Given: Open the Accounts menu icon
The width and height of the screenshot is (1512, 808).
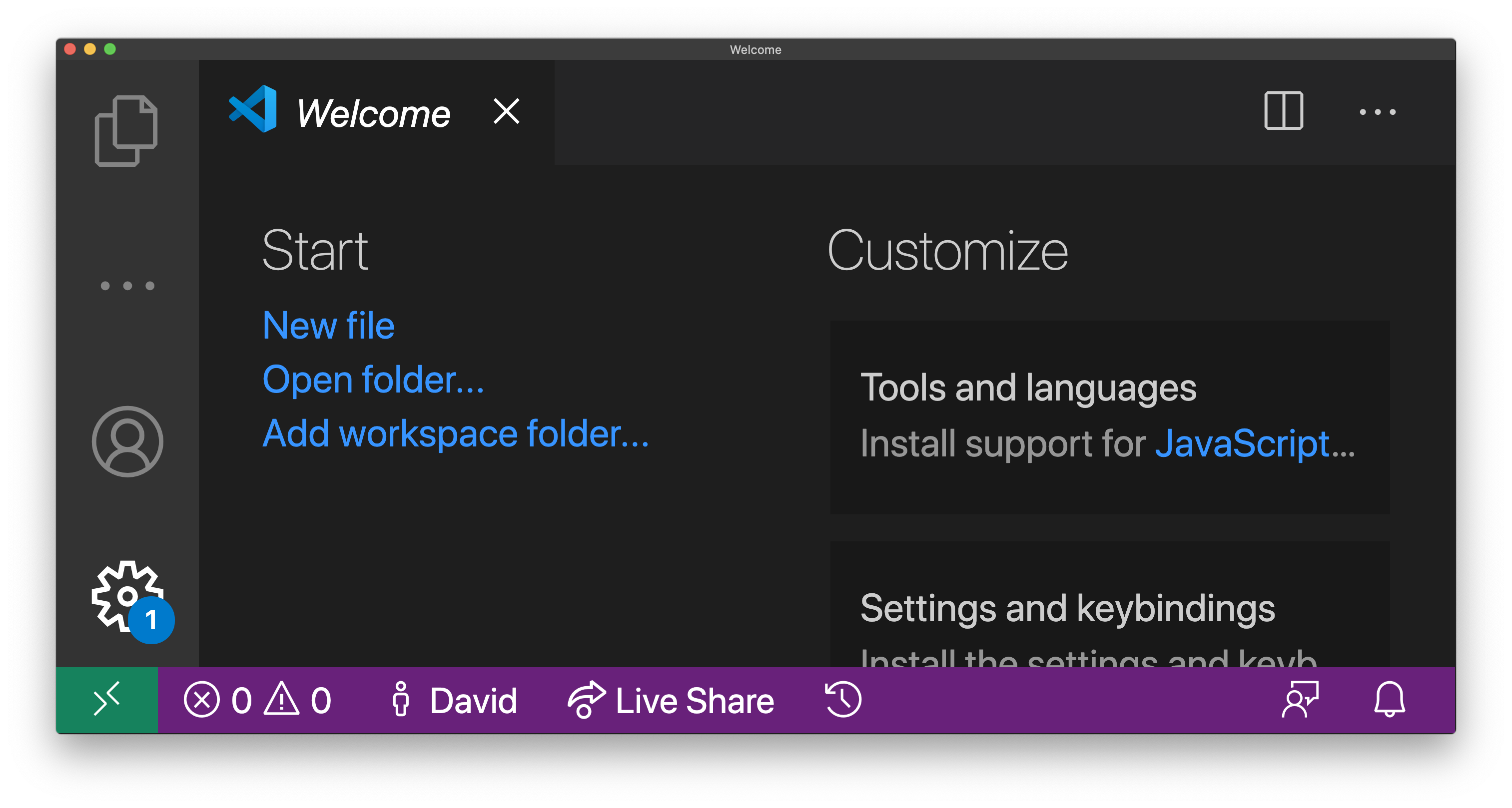Looking at the screenshot, I should coord(127,441).
